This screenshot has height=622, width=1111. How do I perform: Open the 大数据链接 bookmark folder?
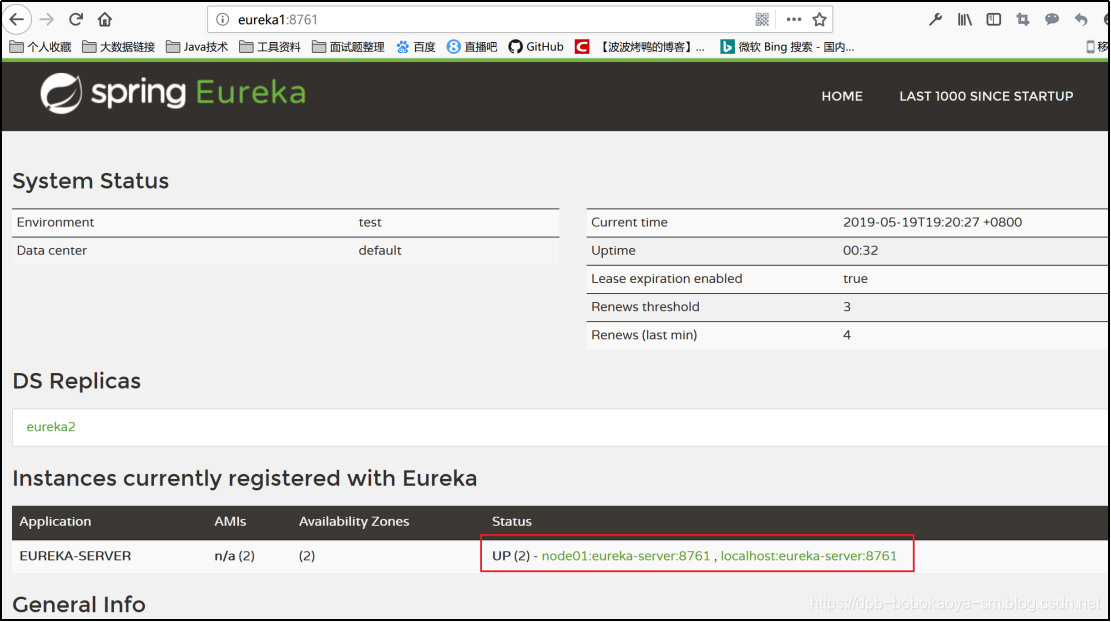[118, 47]
